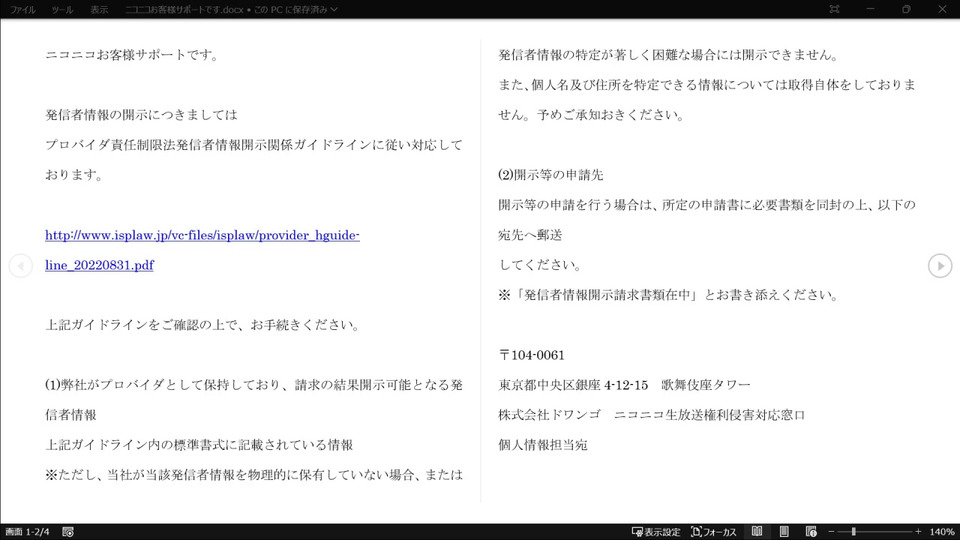The height and width of the screenshot is (540, 960).
Task: Go to the previous page with the left arrow
Action: (20, 266)
